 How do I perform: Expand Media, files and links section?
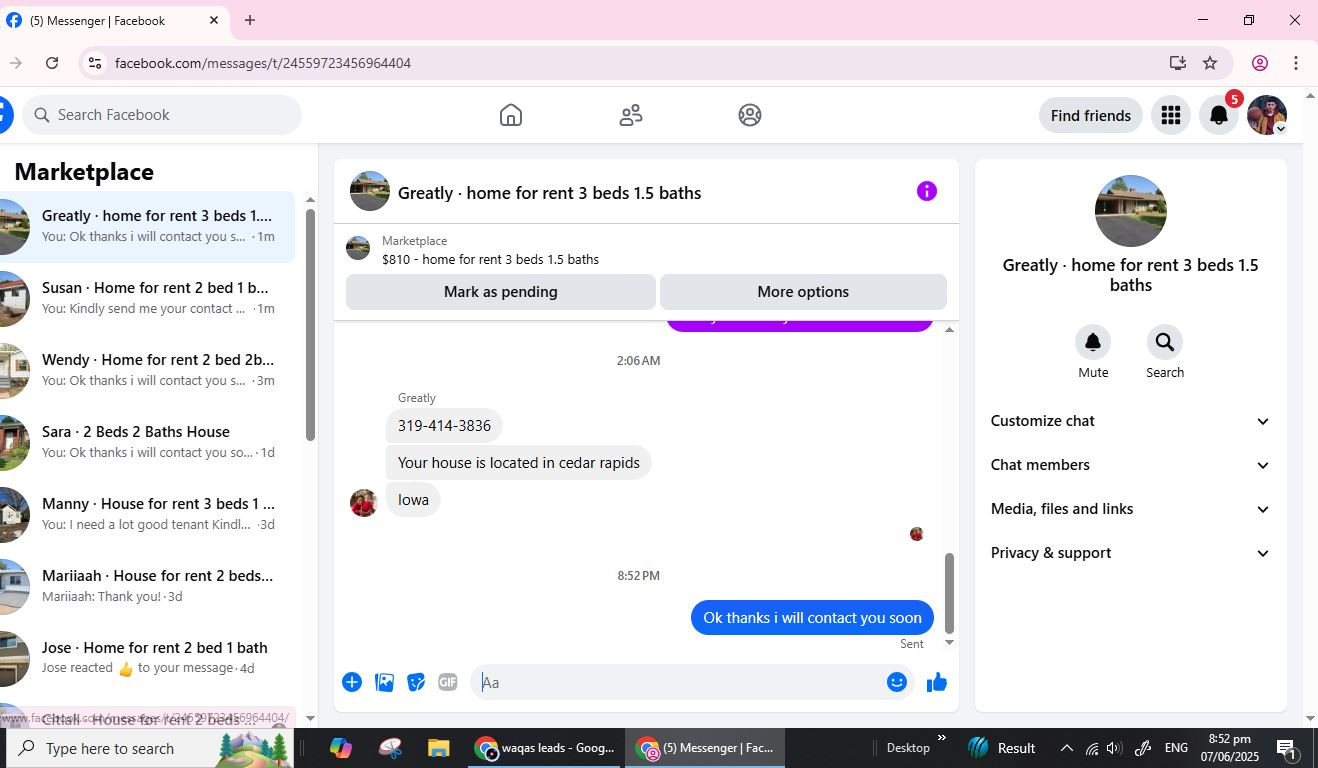coord(1131,509)
